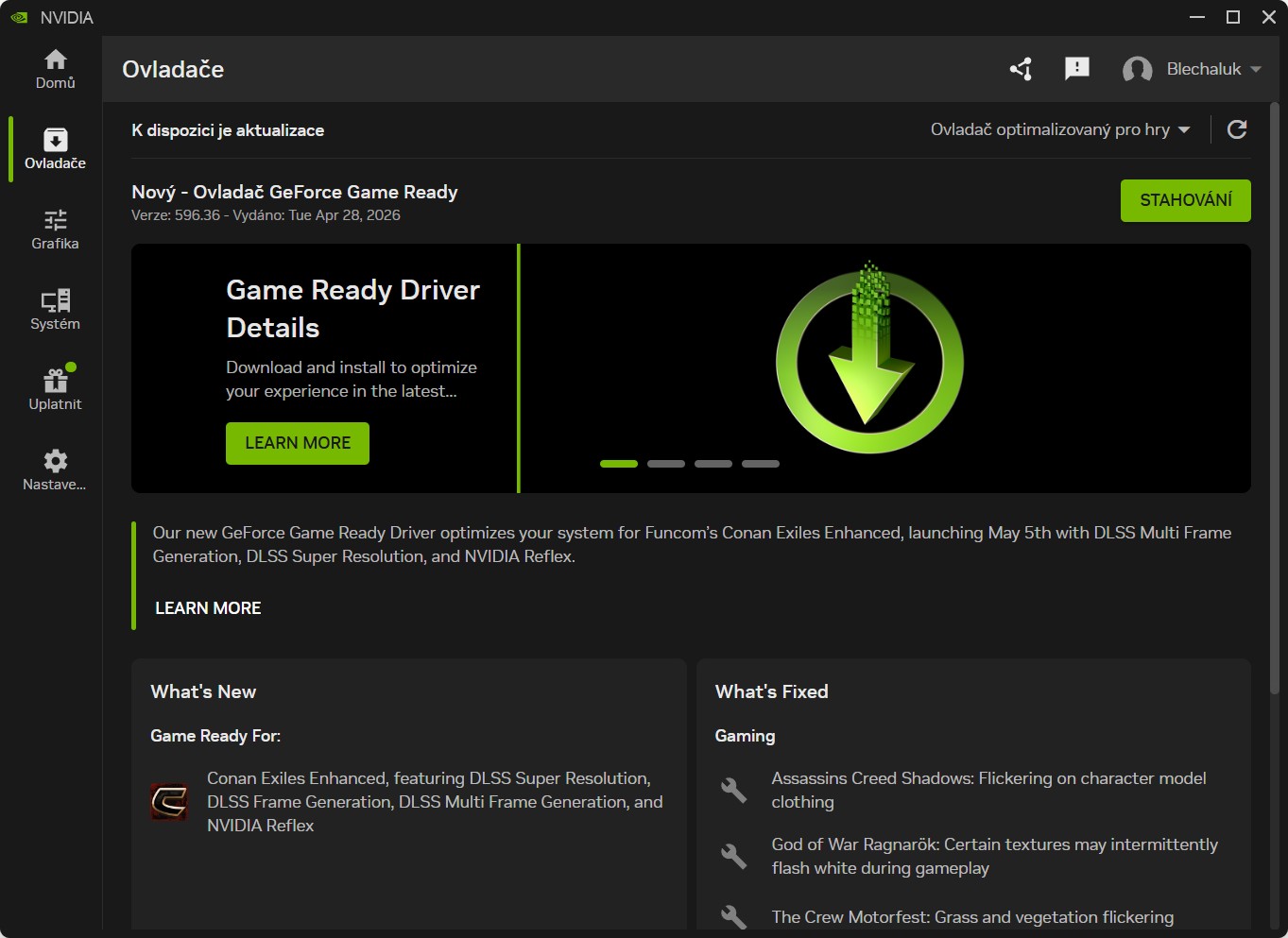Open the feedback notification icon
The width and height of the screenshot is (1288, 938).
coord(1077,69)
